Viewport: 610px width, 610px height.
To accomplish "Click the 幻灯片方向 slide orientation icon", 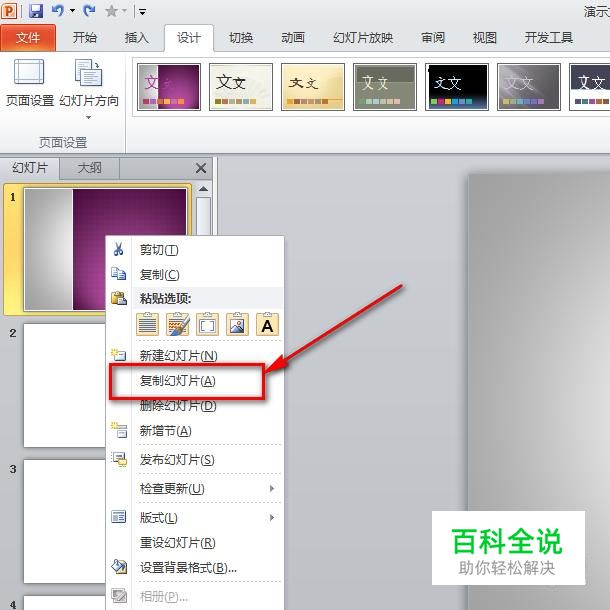I will click(88, 72).
